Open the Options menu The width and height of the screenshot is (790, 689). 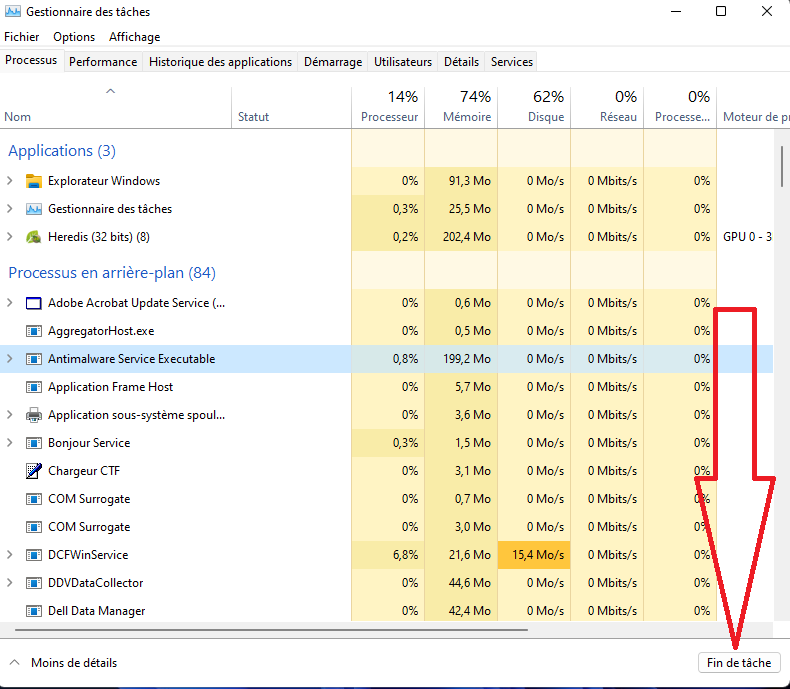click(x=74, y=37)
